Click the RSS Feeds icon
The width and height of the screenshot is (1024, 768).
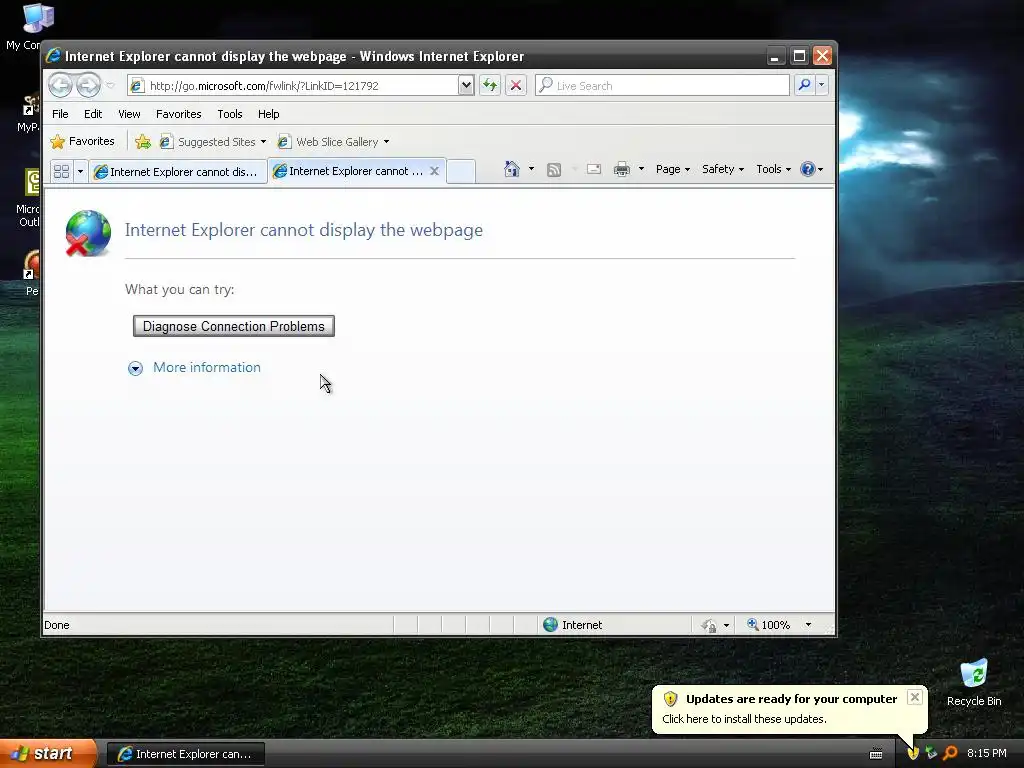(554, 170)
